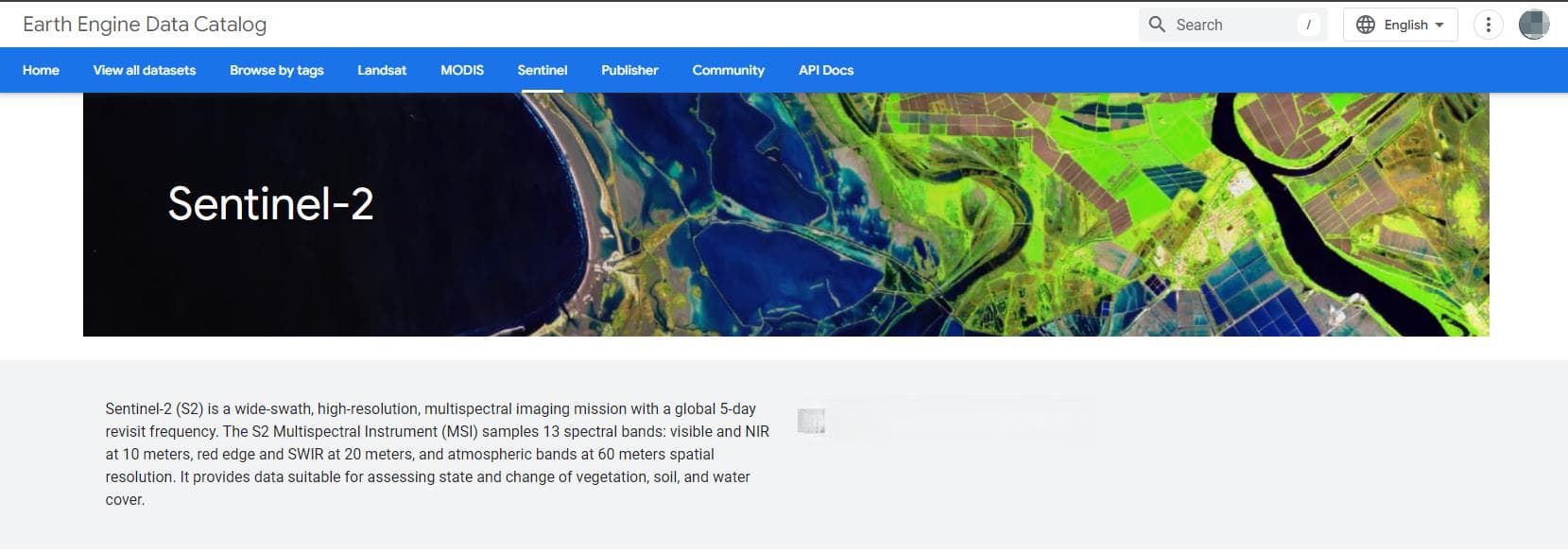Click the Sentinel-2 banner heading

click(x=270, y=203)
